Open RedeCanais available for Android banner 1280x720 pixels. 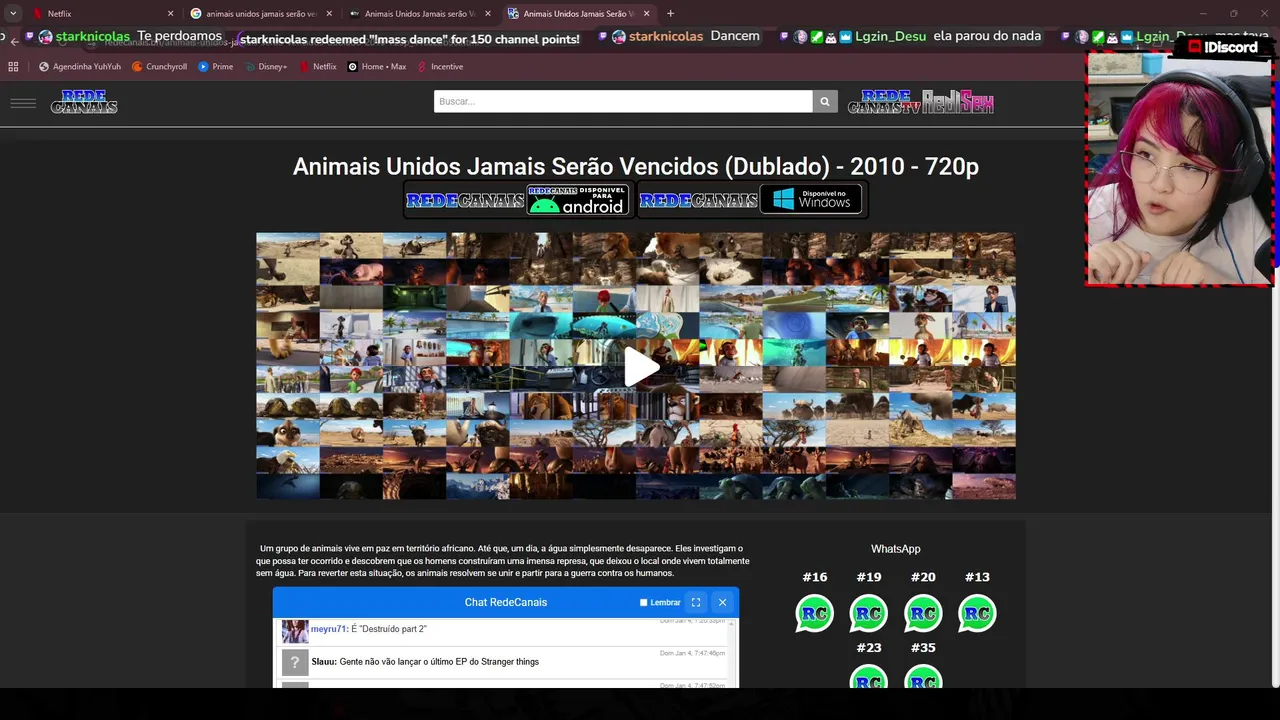pos(517,200)
